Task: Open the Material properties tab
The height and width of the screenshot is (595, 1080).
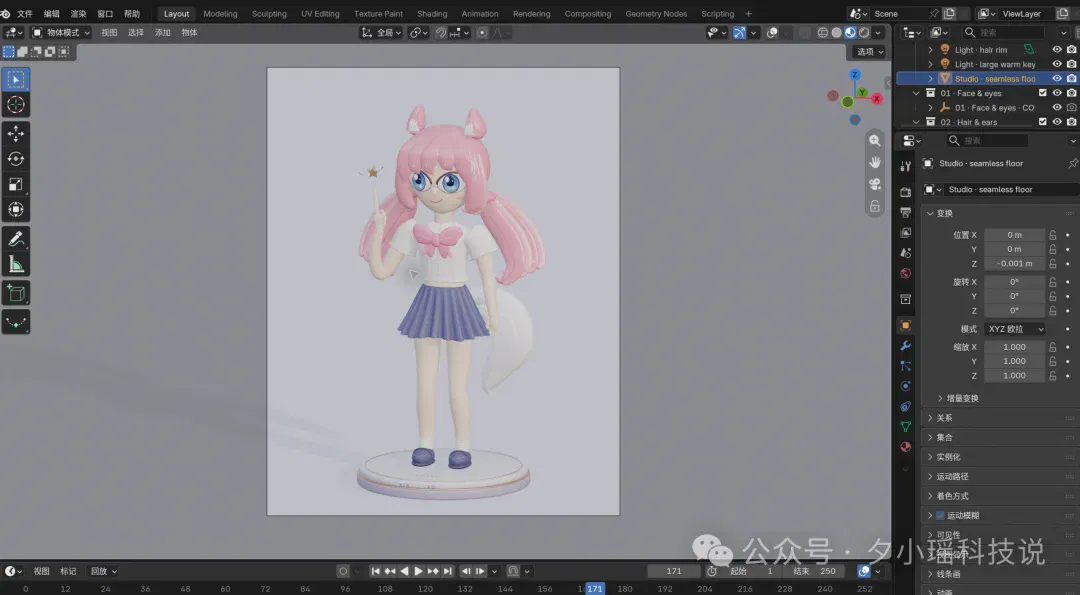Action: click(x=906, y=447)
